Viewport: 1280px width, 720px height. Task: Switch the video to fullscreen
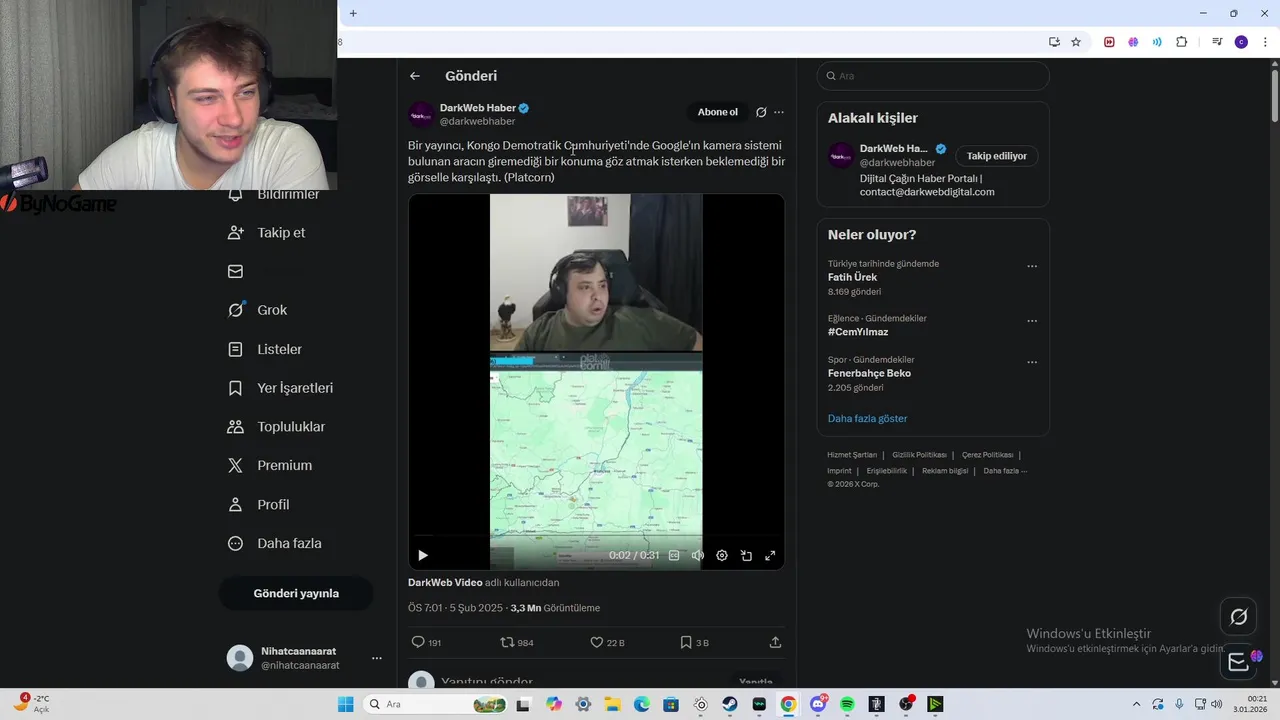pyautogui.click(x=770, y=555)
